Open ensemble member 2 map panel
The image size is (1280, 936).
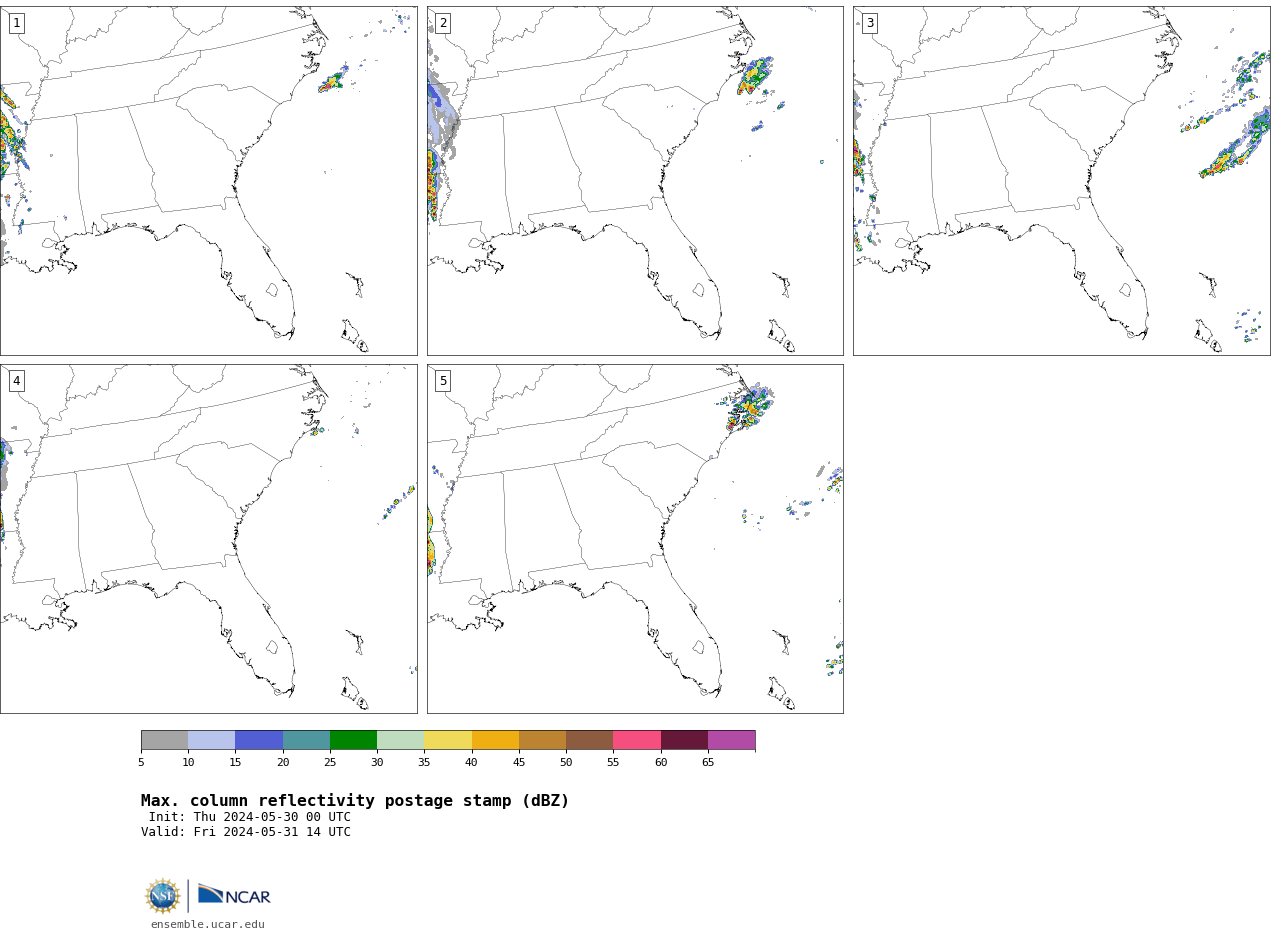pyautogui.click(x=635, y=181)
